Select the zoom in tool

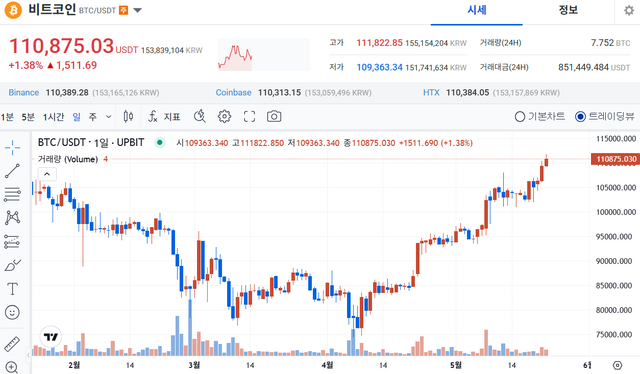[x=12, y=367]
